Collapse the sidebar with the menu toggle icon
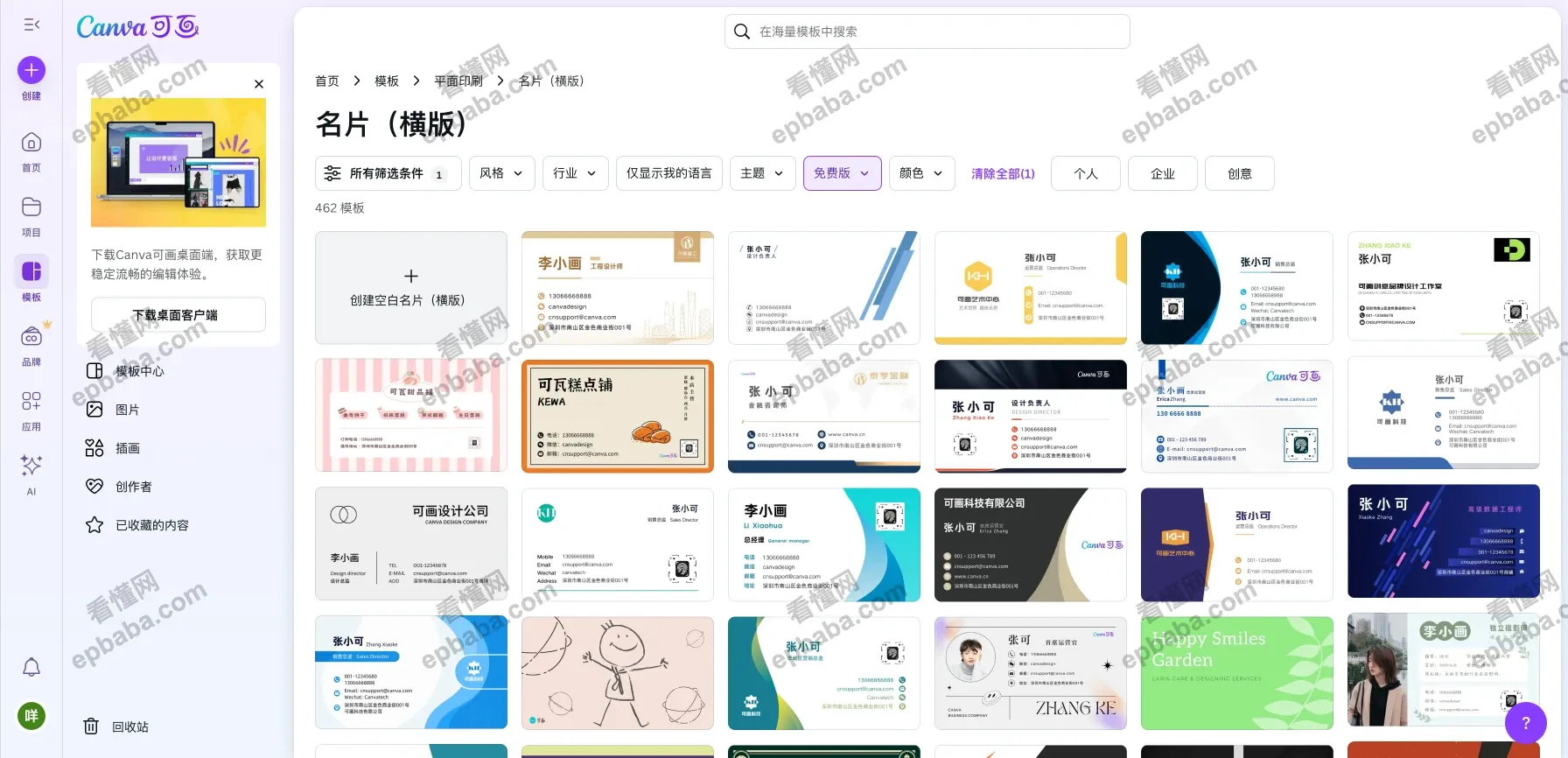 click(x=31, y=25)
